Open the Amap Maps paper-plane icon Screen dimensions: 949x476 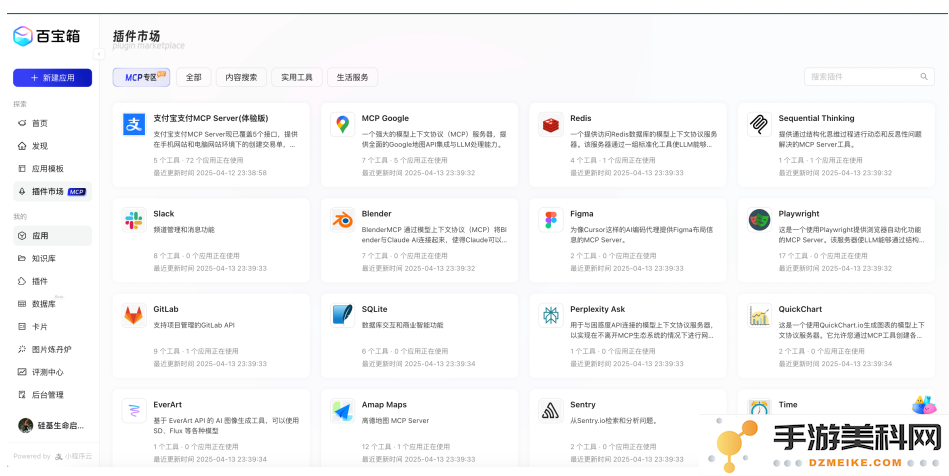pos(343,411)
